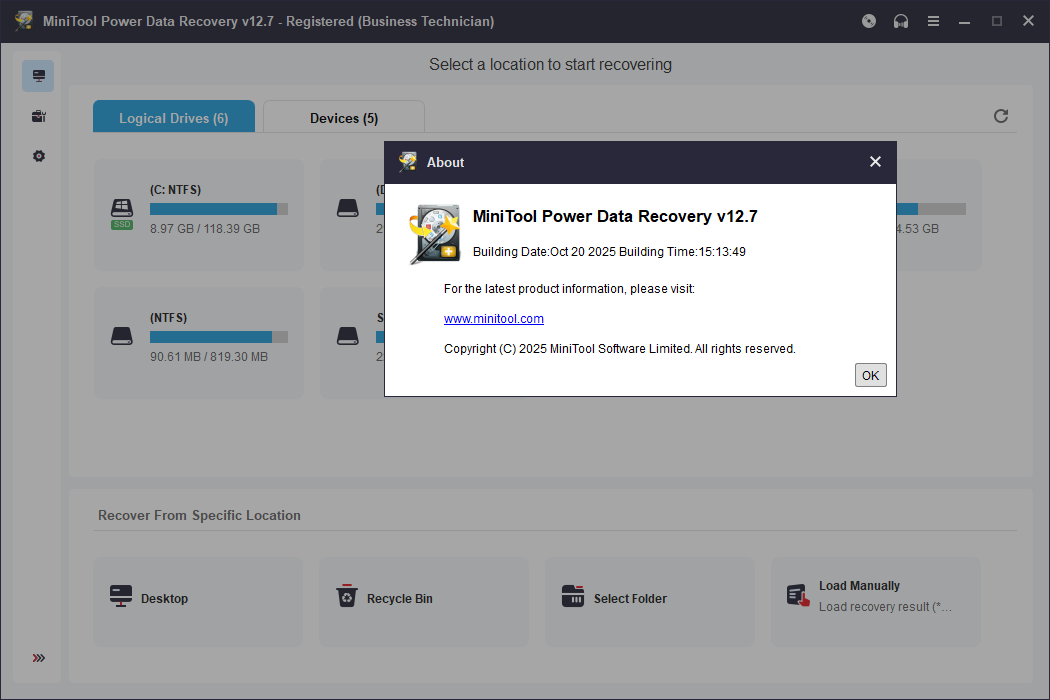Image resolution: width=1050 pixels, height=700 pixels.
Task: Open the hamburger menu in title bar
Action: tap(933, 21)
